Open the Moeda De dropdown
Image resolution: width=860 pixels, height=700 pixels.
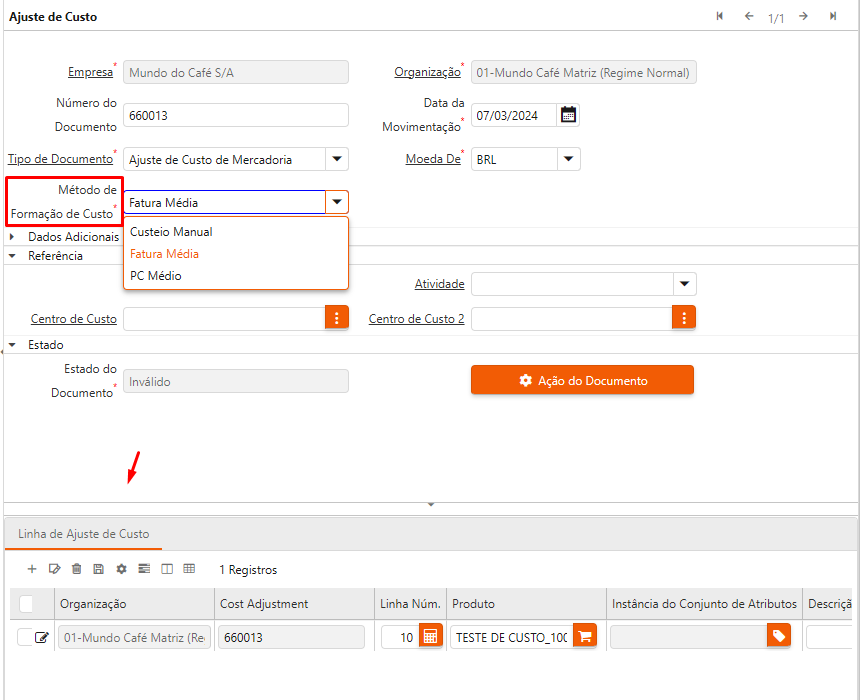(568, 159)
